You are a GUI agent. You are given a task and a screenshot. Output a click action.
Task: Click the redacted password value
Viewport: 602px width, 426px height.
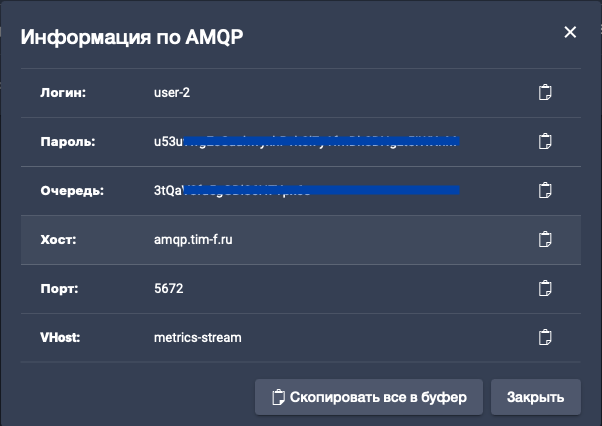300,142
